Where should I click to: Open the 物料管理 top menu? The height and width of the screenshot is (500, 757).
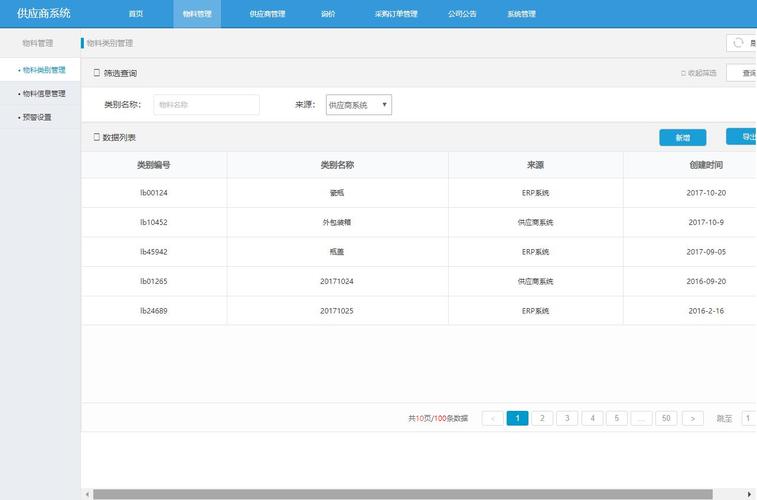click(x=197, y=14)
